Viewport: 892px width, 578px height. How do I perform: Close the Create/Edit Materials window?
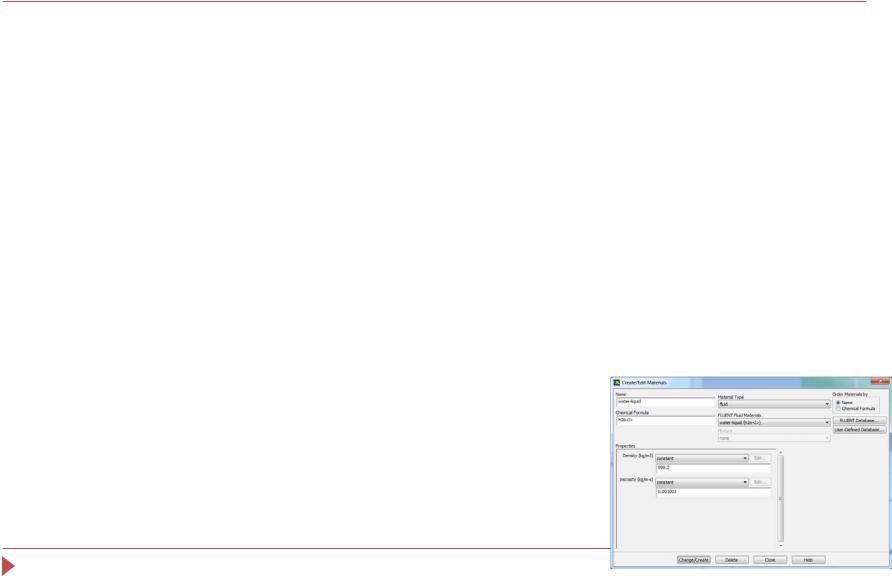tap(880, 381)
